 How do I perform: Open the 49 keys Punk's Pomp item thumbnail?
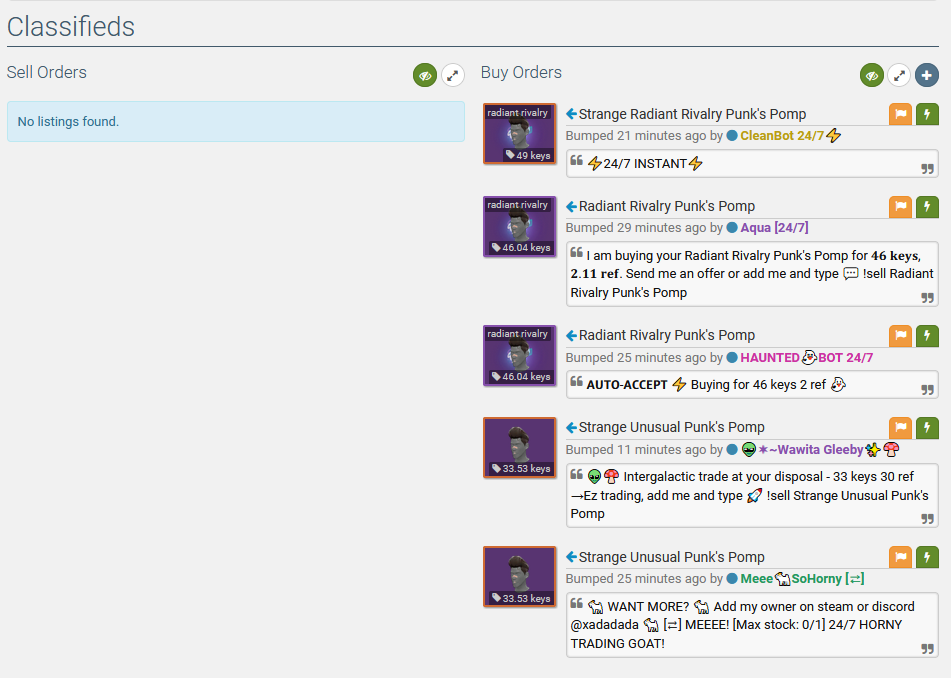coord(520,134)
